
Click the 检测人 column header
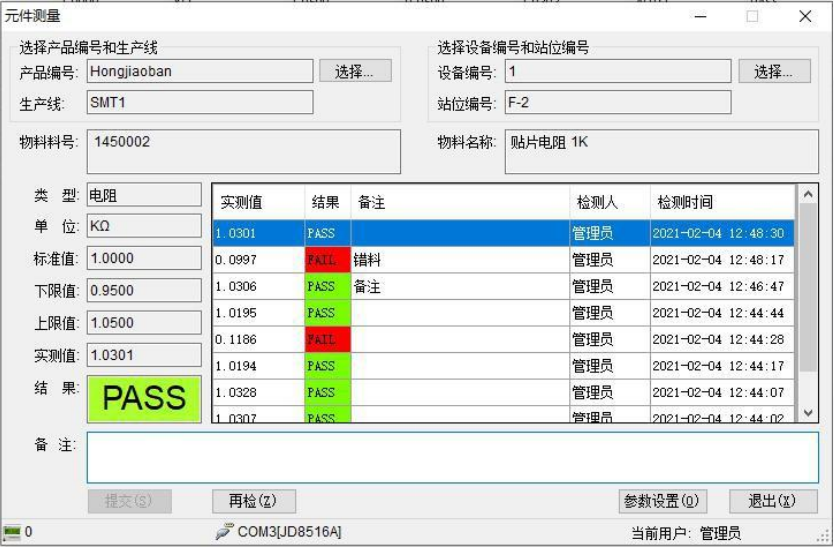click(609, 202)
